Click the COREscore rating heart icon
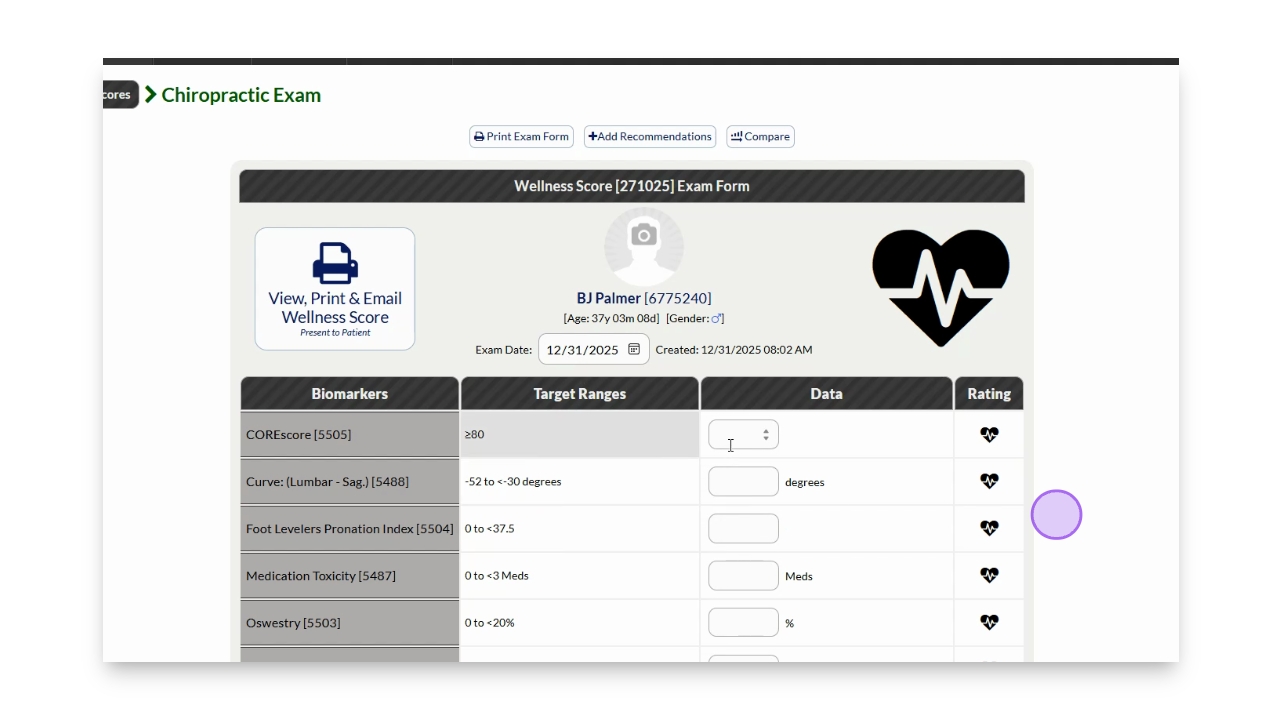1282x720 pixels. (989, 435)
